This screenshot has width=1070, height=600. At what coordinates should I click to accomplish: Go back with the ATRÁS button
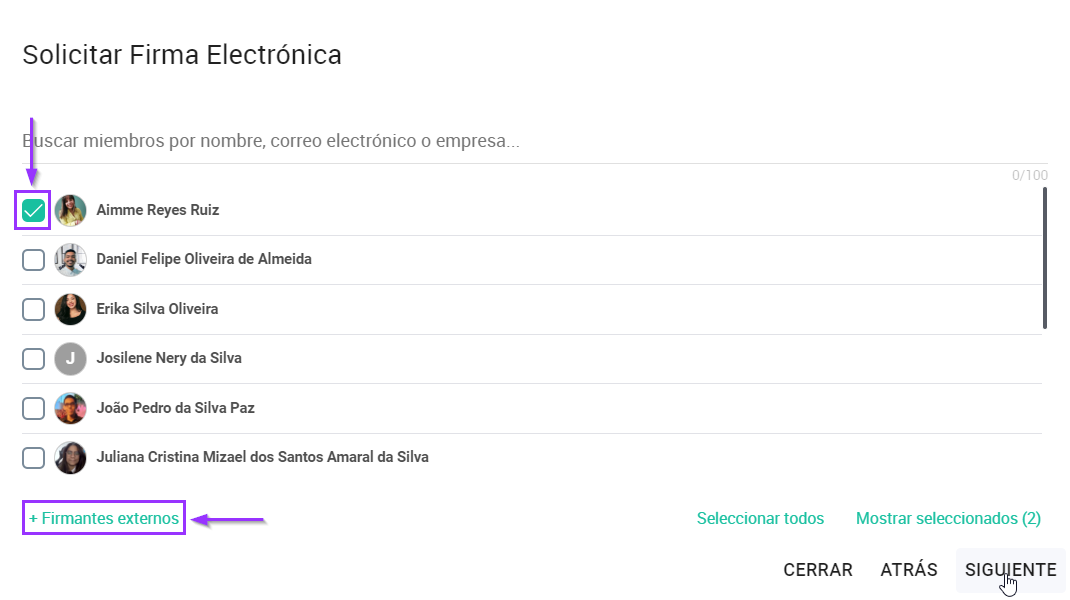coord(909,570)
